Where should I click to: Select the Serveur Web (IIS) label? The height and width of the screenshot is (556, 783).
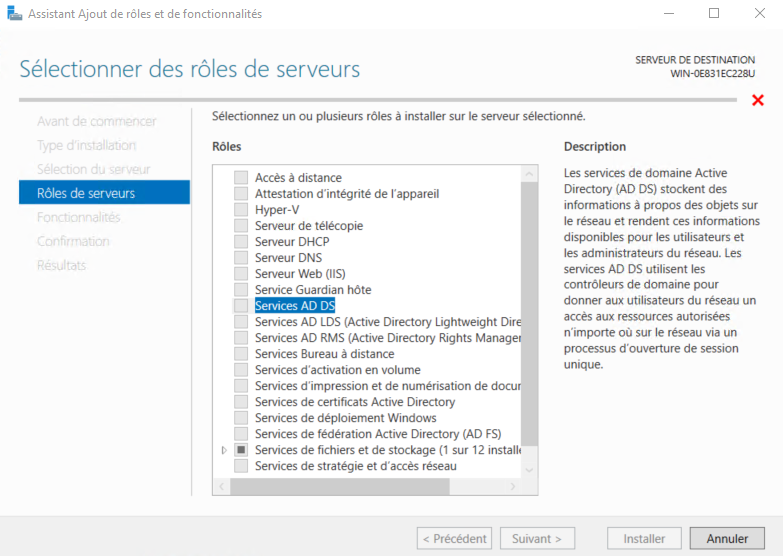300,273
